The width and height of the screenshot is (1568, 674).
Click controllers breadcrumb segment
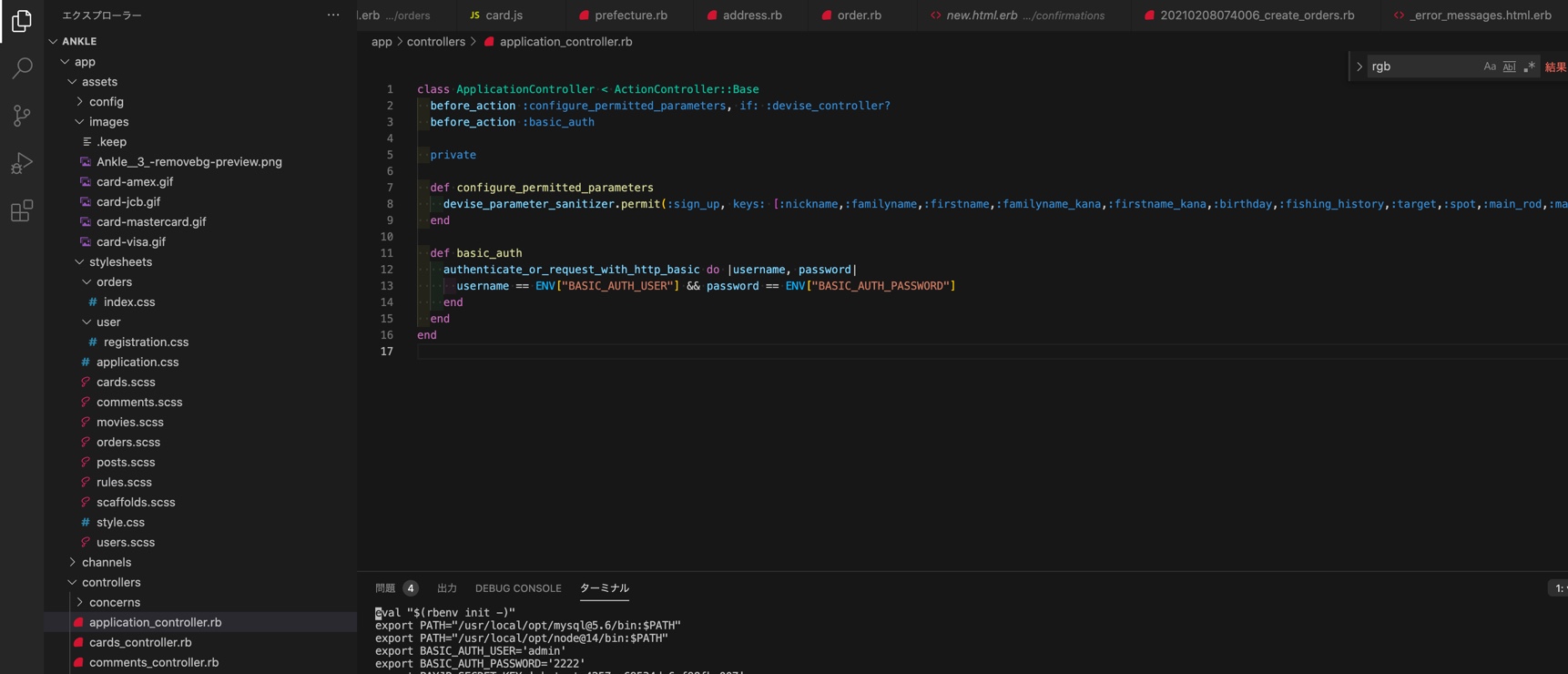(435, 42)
